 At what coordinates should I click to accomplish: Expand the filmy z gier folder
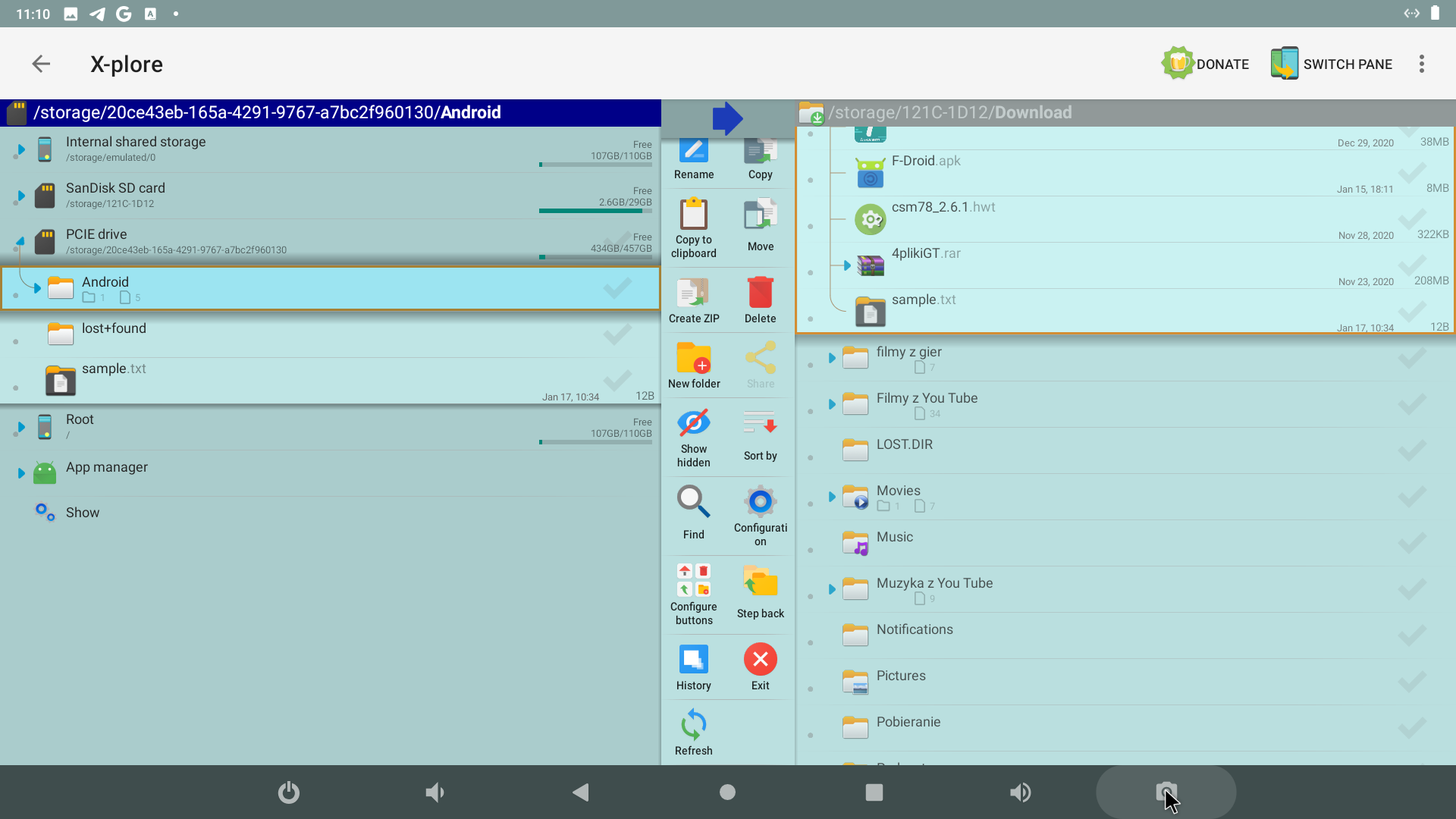(x=832, y=358)
